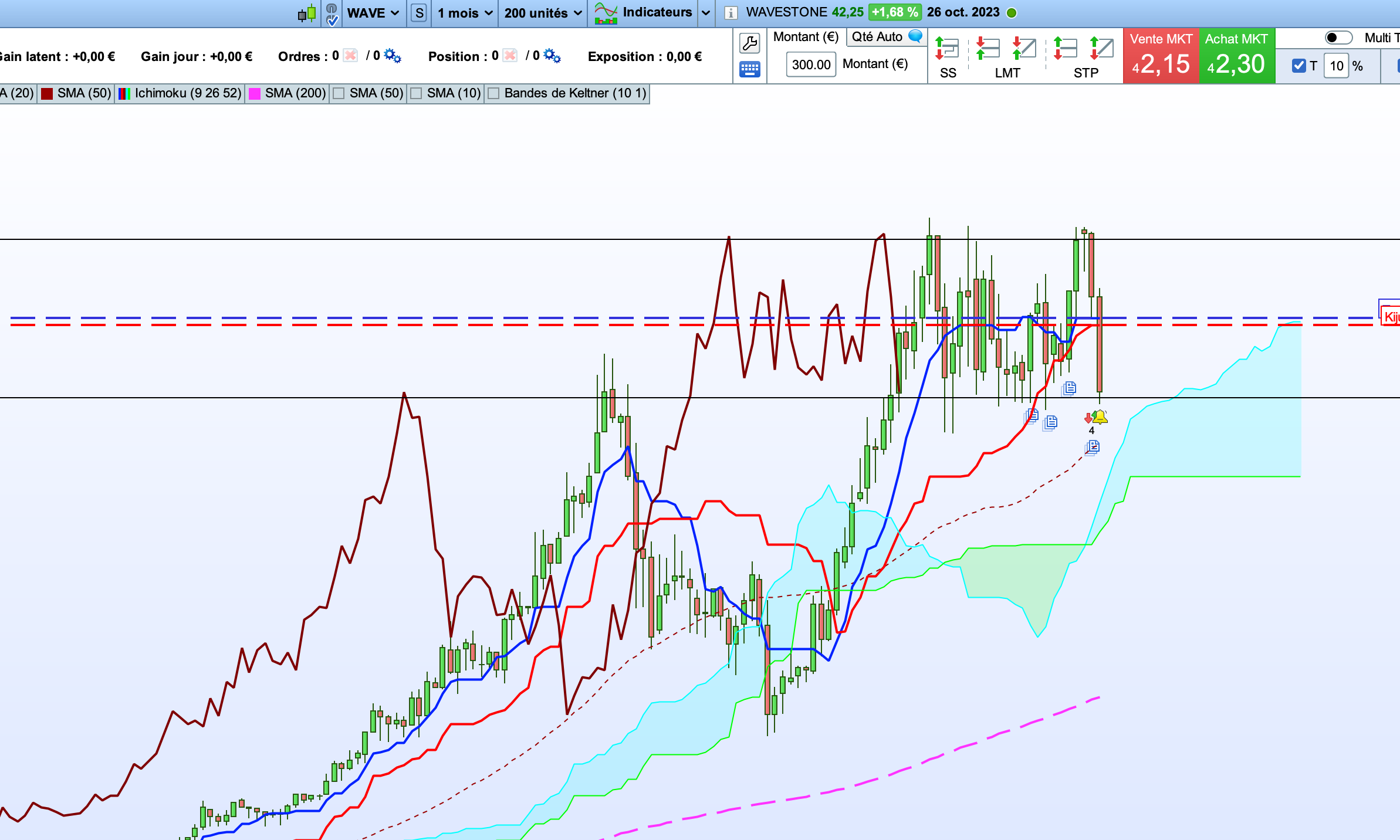Open the orders settings gear icon

393,56
